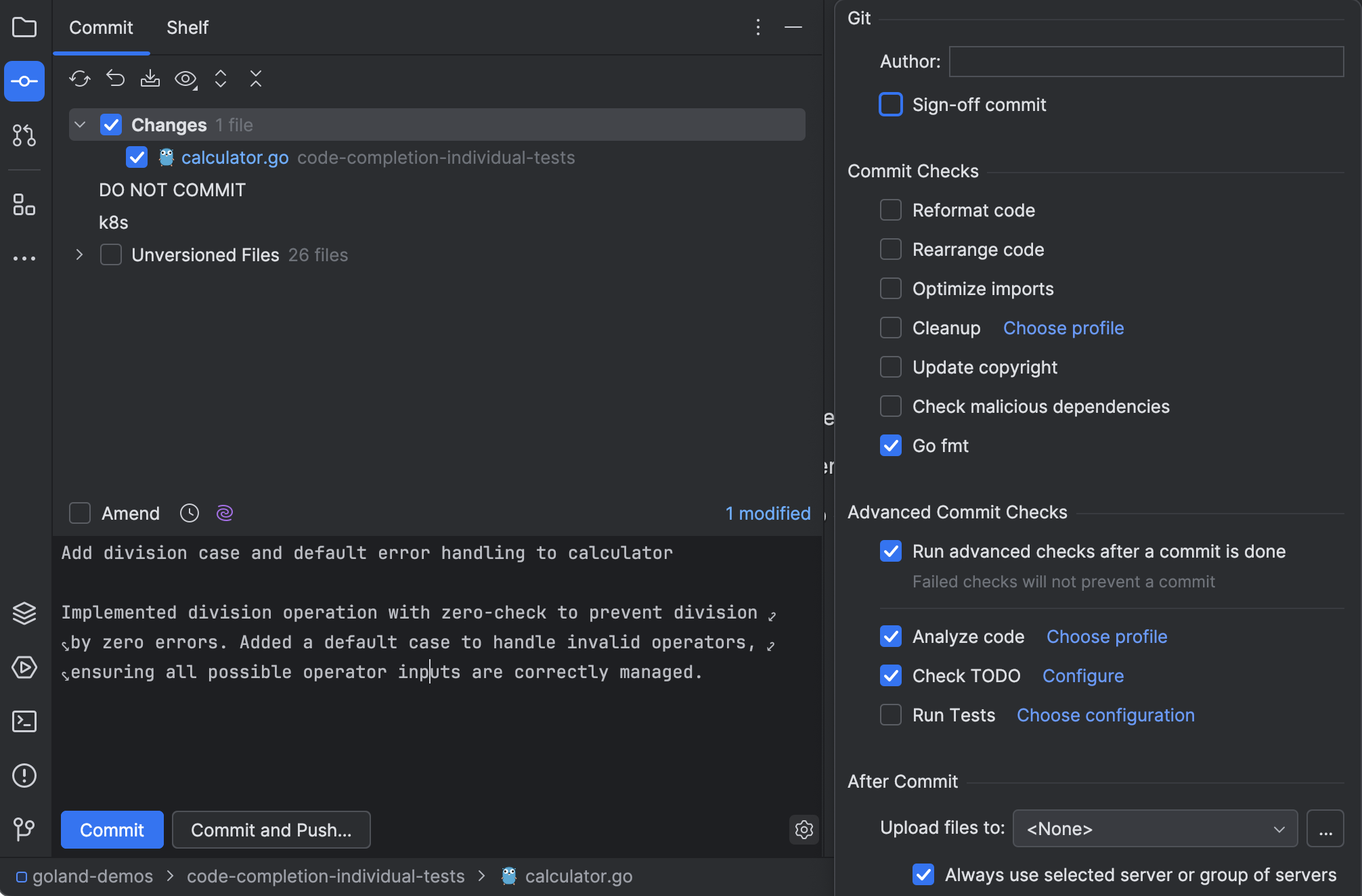Open the Upload files to dropdown
This screenshot has height=896, width=1362.
coord(1154,828)
